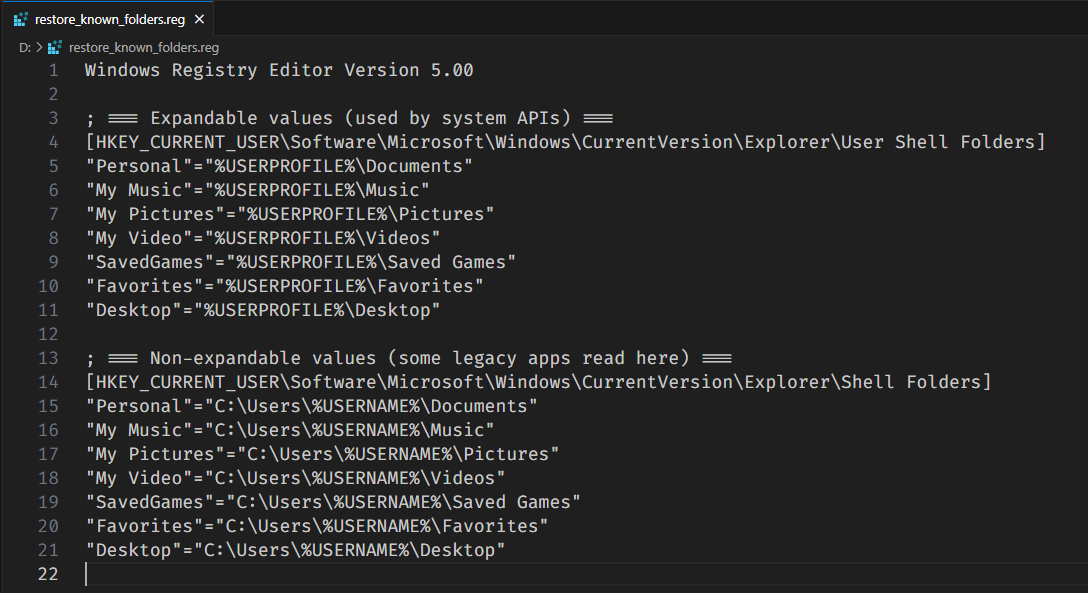Click the "SavedGames" %USERPROFILE%\Saved Games entry
Viewport: 1088px width, 593px height.
tap(300, 262)
